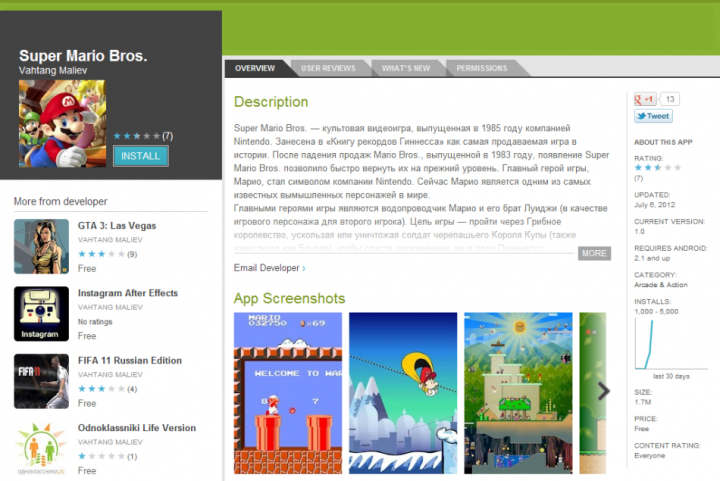Viewport: 720px width, 481px height.
Task: Click the Description heading
Action: 271,102
